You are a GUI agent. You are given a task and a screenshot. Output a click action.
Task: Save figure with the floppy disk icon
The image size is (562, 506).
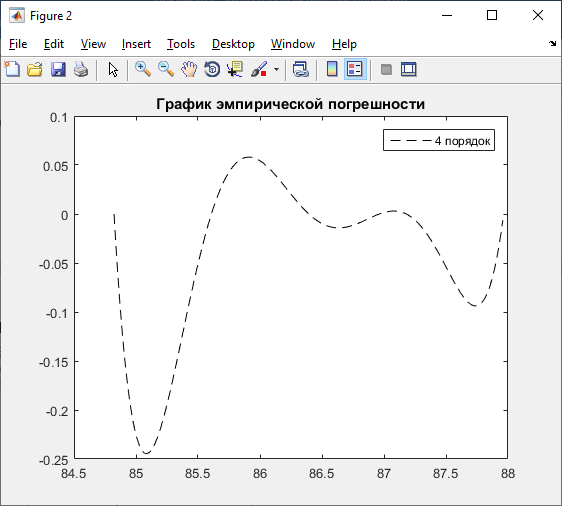click(x=58, y=69)
